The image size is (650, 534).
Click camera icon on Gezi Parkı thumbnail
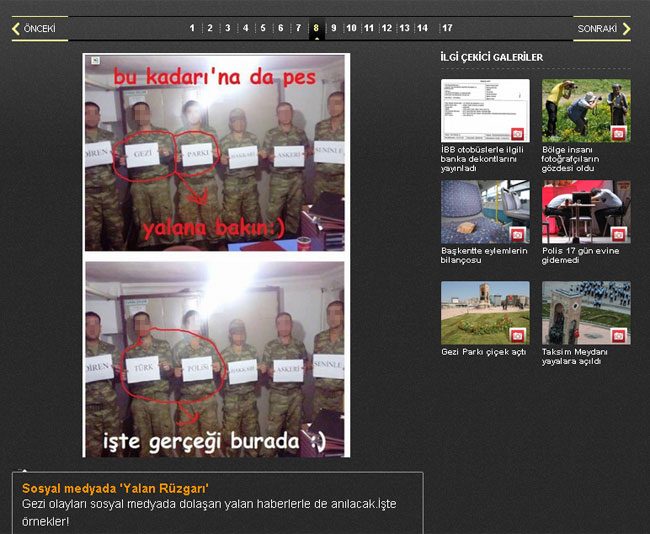point(518,335)
